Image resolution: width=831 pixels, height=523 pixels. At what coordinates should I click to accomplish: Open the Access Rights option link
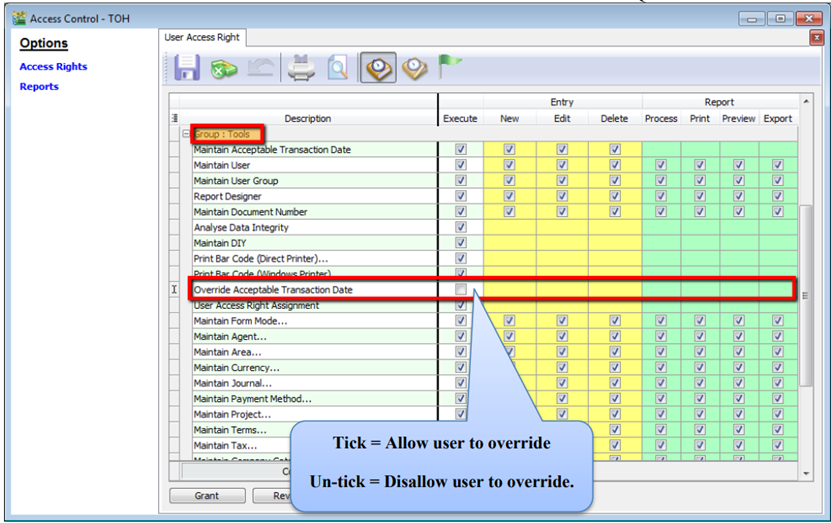click(53, 66)
